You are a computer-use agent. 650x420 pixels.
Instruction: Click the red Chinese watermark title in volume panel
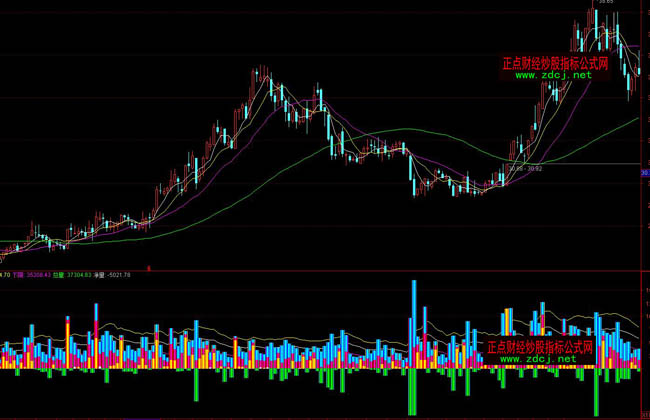[x=539, y=347]
